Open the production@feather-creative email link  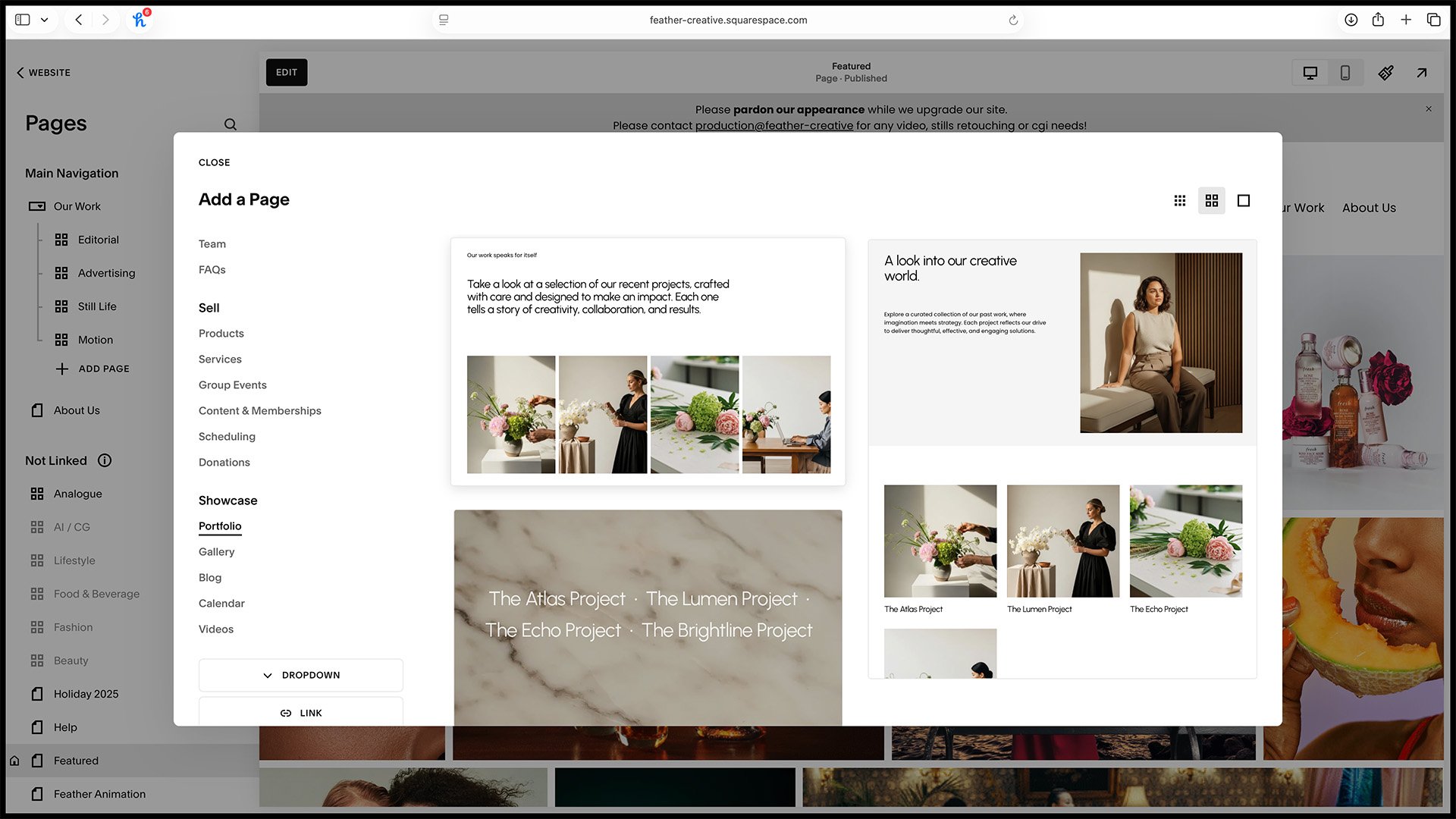point(773,125)
